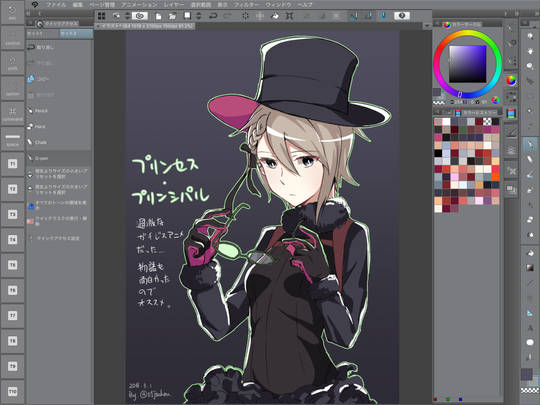The width and height of the screenshot is (540, 405).
Task: Click the paint bucket Fill icon in the command bar
Action: pyautogui.click(x=275, y=16)
